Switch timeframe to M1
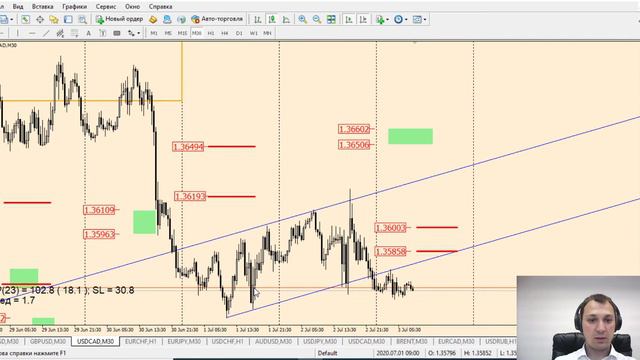Viewport: 640px width, 360px height. (154, 33)
